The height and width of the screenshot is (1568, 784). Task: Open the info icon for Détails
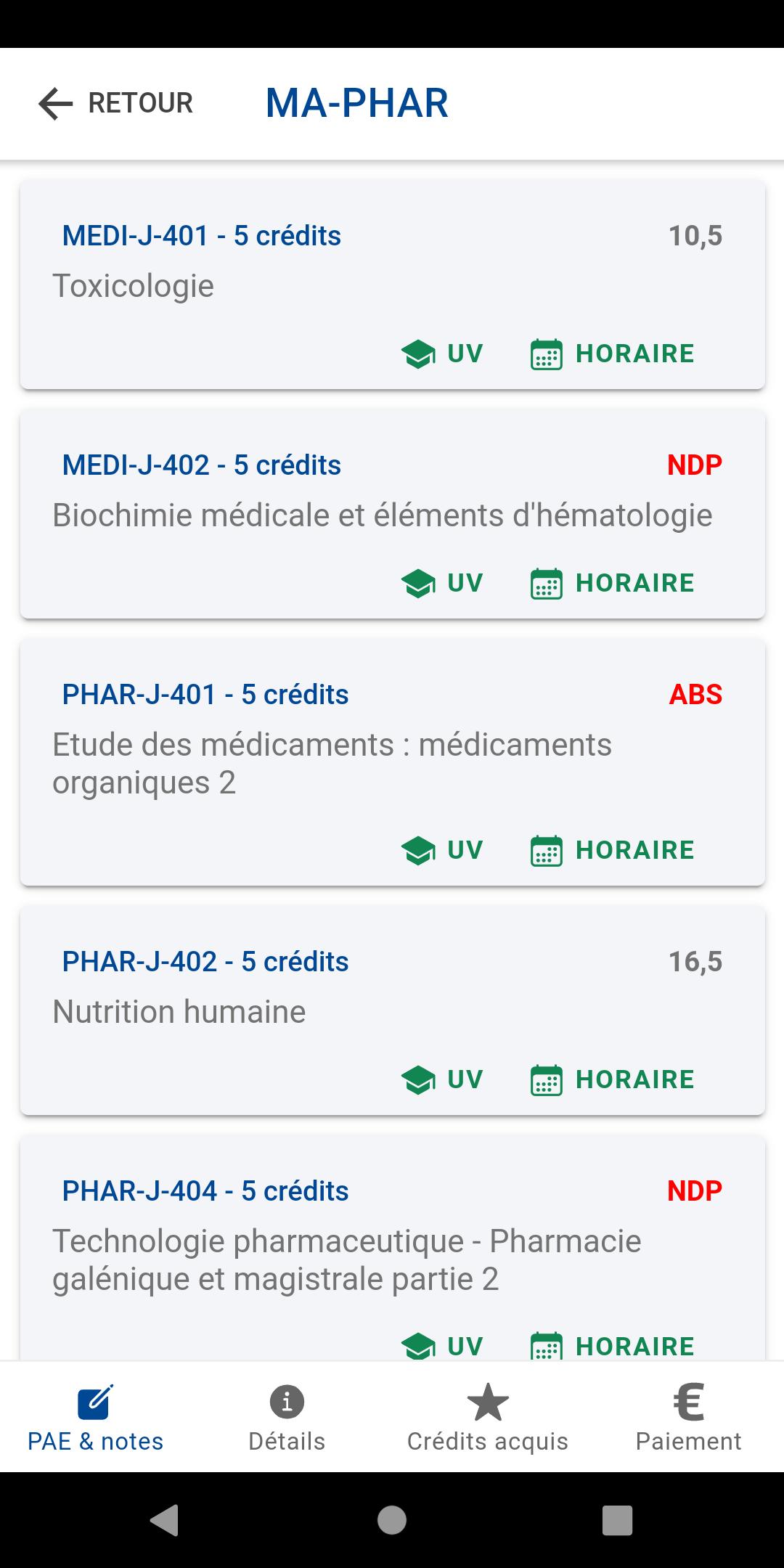coord(287,1402)
